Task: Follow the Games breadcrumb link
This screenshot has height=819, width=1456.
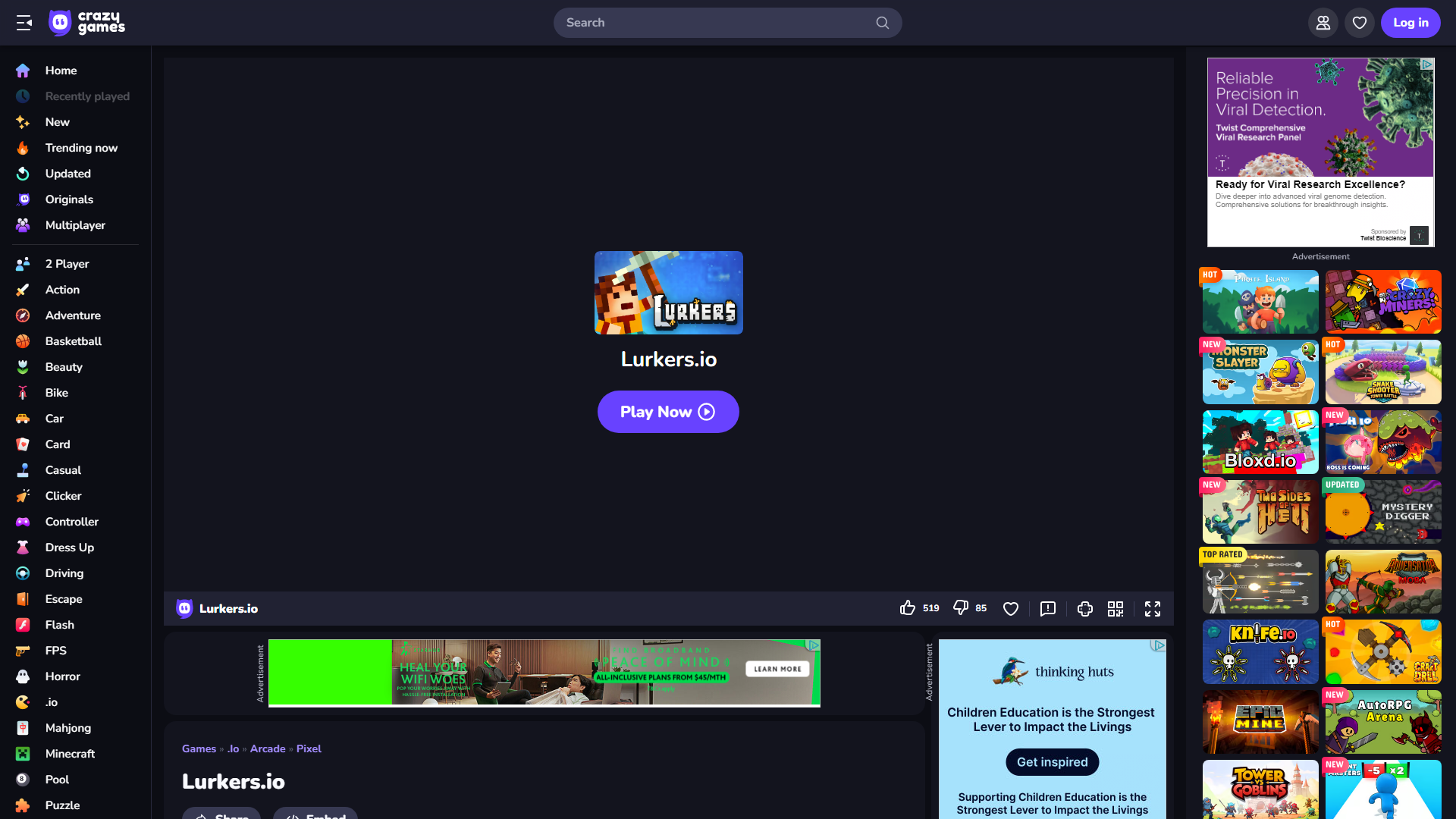Action: 199,748
